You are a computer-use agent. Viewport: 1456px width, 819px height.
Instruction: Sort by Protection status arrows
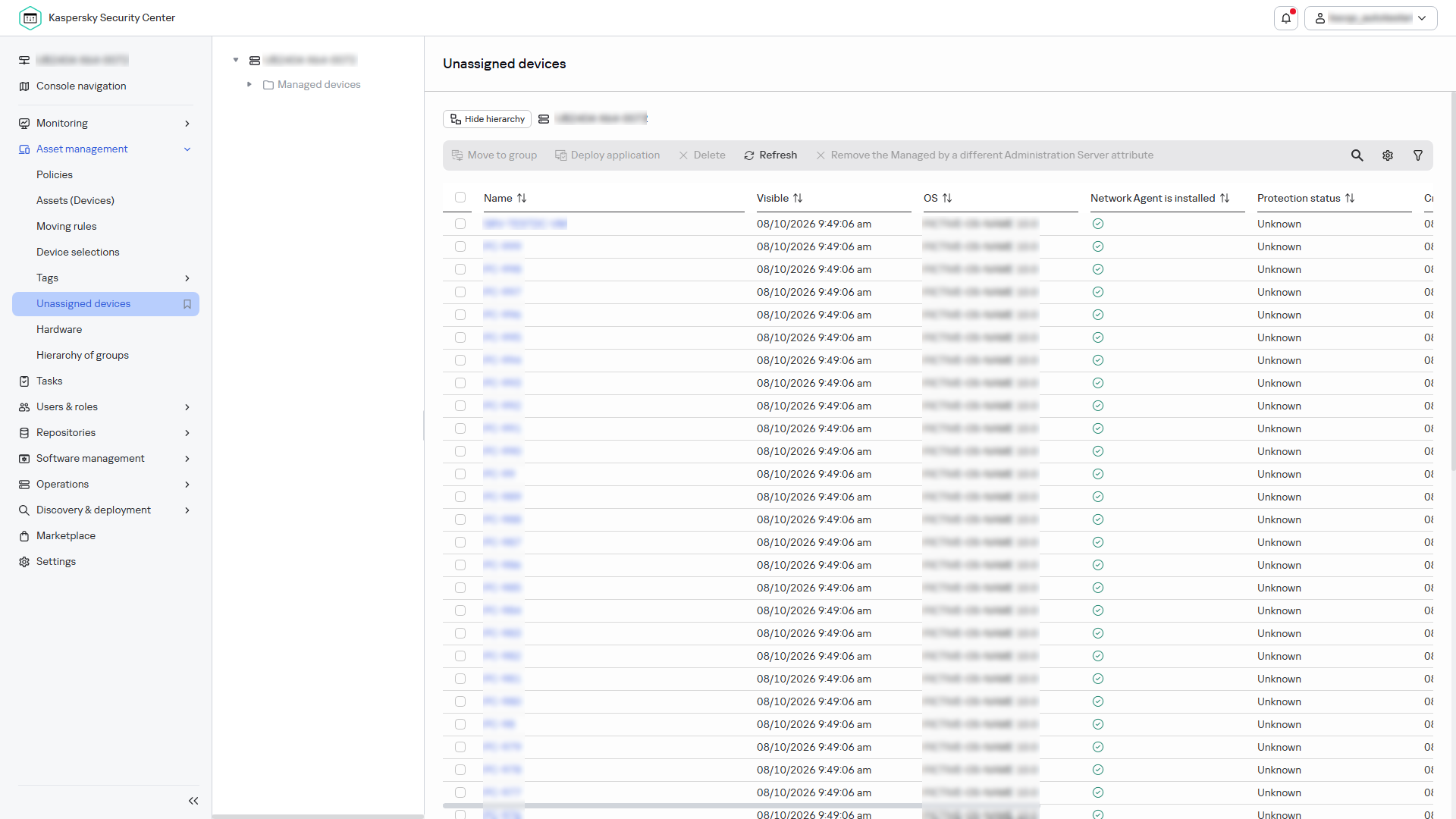[1350, 198]
